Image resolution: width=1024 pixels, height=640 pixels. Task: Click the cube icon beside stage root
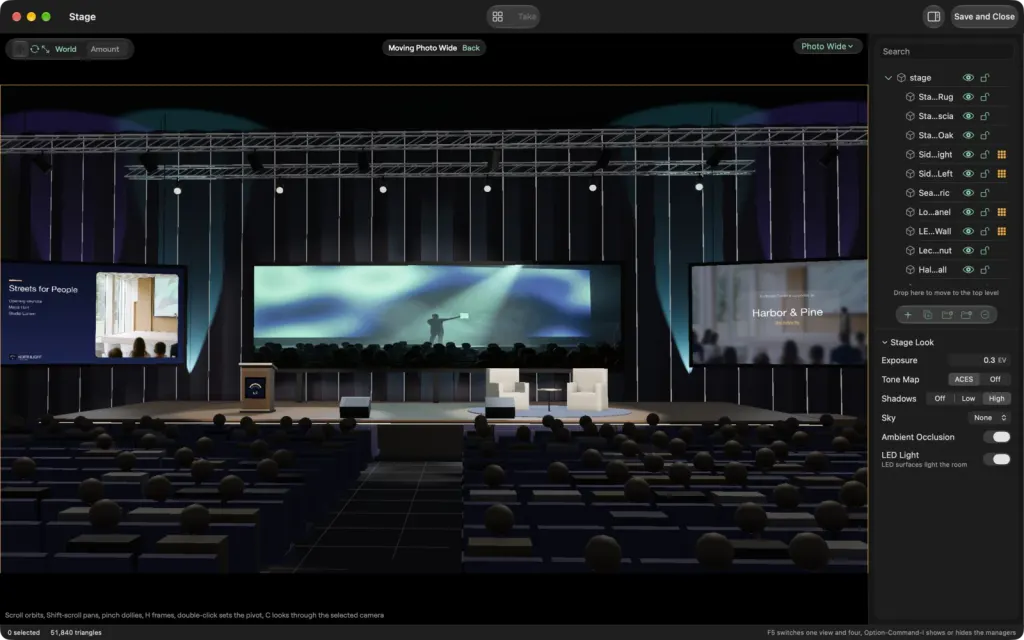click(901, 78)
